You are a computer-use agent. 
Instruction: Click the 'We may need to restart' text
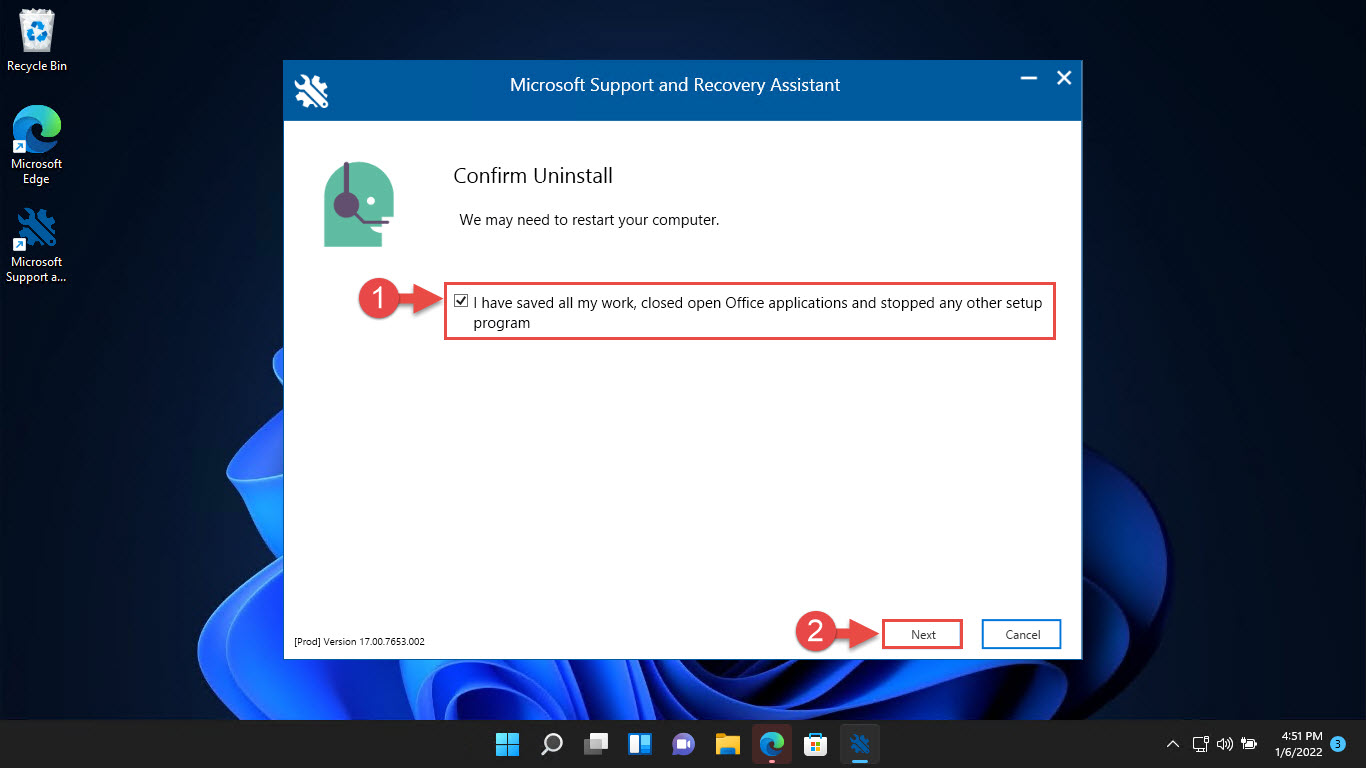pos(589,219)
